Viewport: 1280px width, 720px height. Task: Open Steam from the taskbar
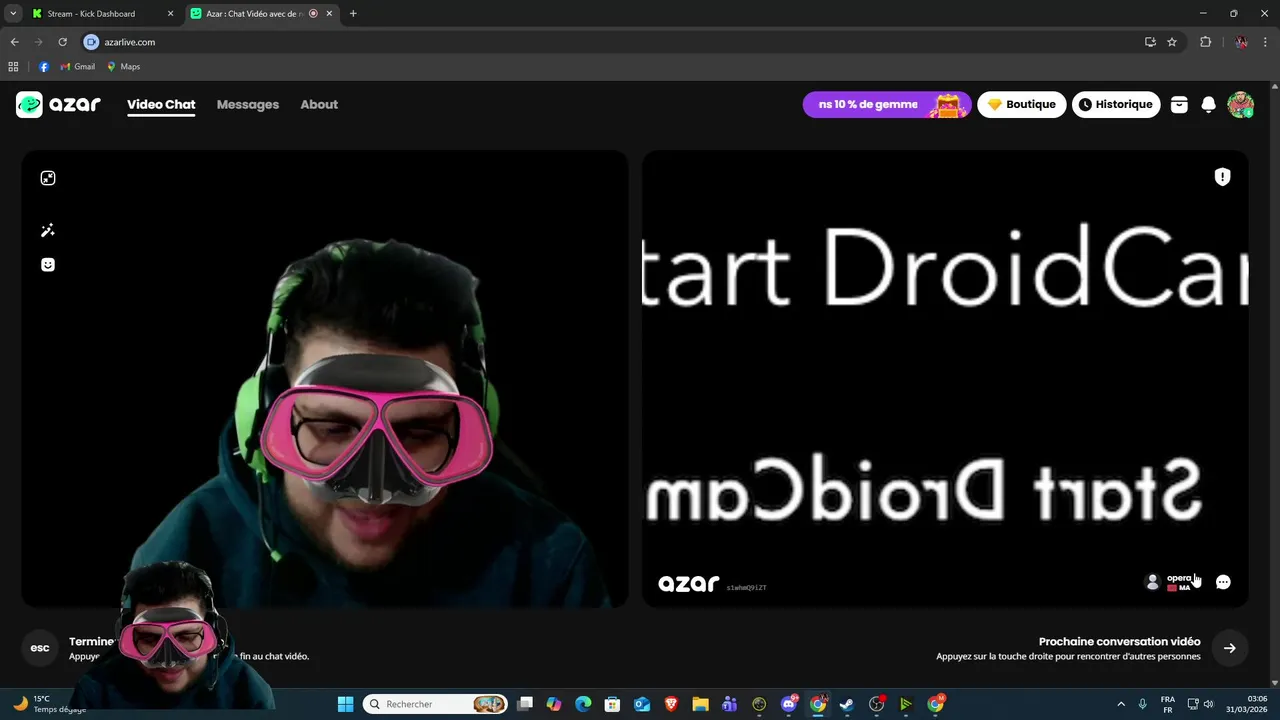847,704
